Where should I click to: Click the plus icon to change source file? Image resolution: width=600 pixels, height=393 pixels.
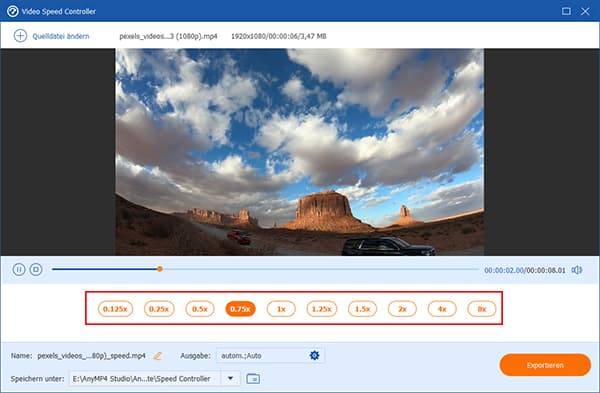click(20, 36)
